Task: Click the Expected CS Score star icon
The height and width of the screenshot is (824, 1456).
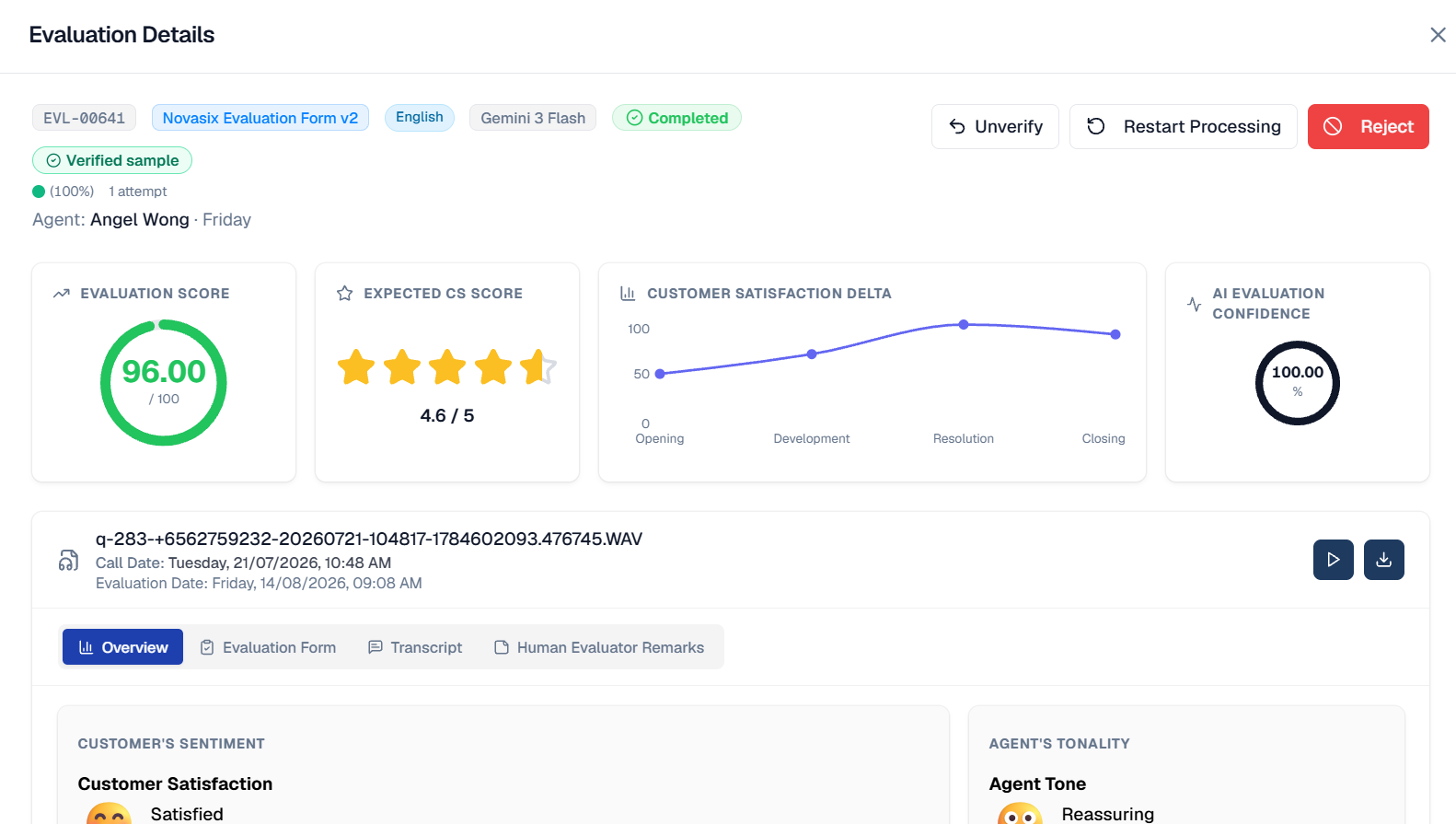Action: 345,294
